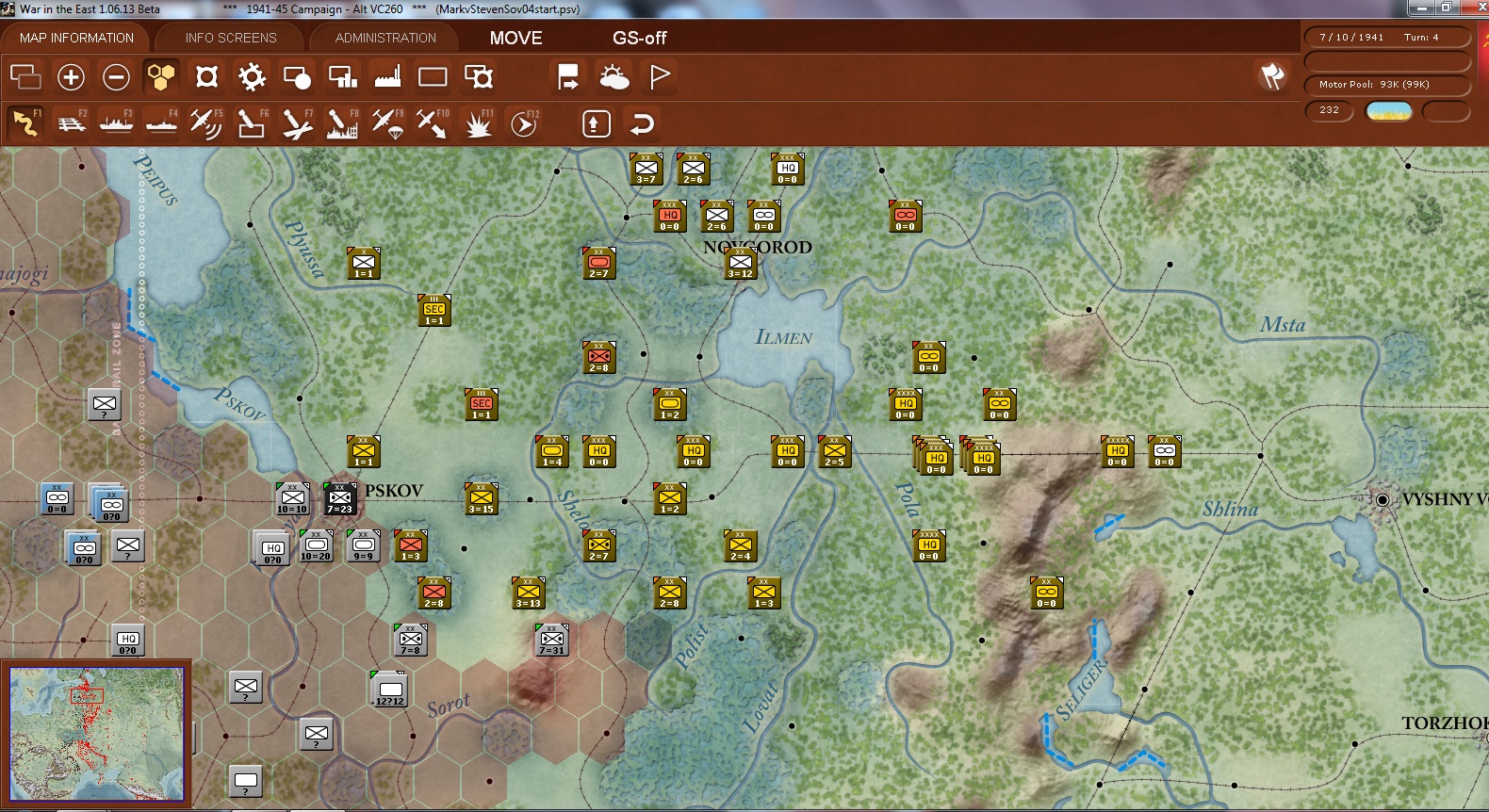Click the boxed up-arrow icon
This screenshot has width=1489, height=812.
[x=597, y=123]
